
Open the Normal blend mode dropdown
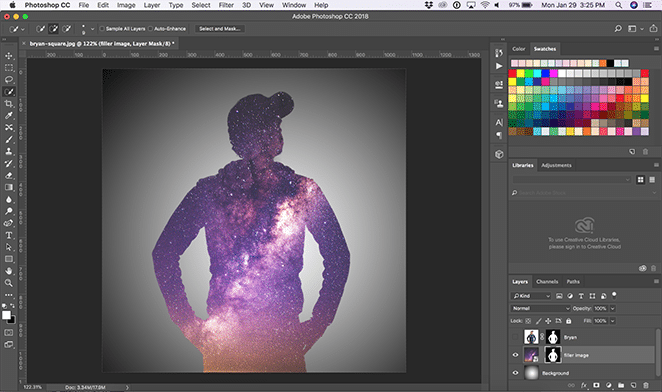[x=540, y=308]
